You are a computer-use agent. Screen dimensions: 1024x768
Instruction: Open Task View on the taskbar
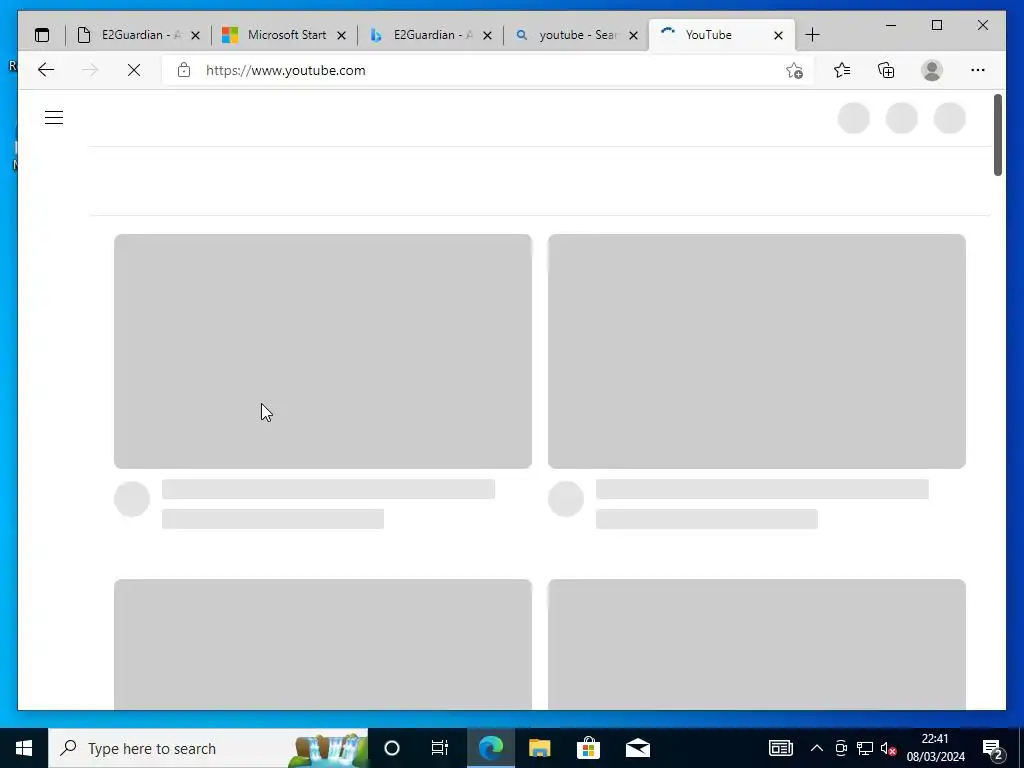pos(440,748)
